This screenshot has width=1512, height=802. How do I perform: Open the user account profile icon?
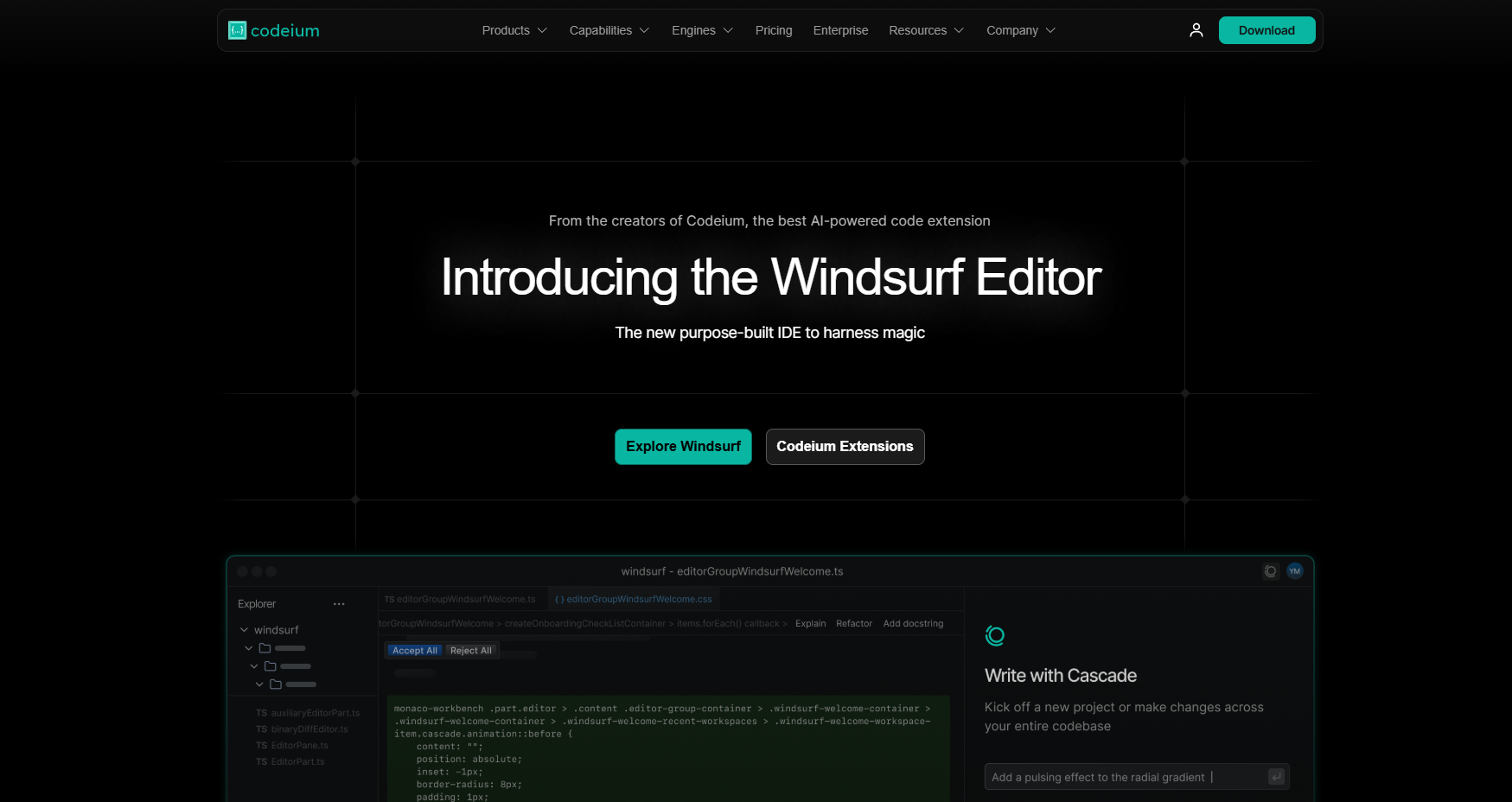coord(1196,30)
